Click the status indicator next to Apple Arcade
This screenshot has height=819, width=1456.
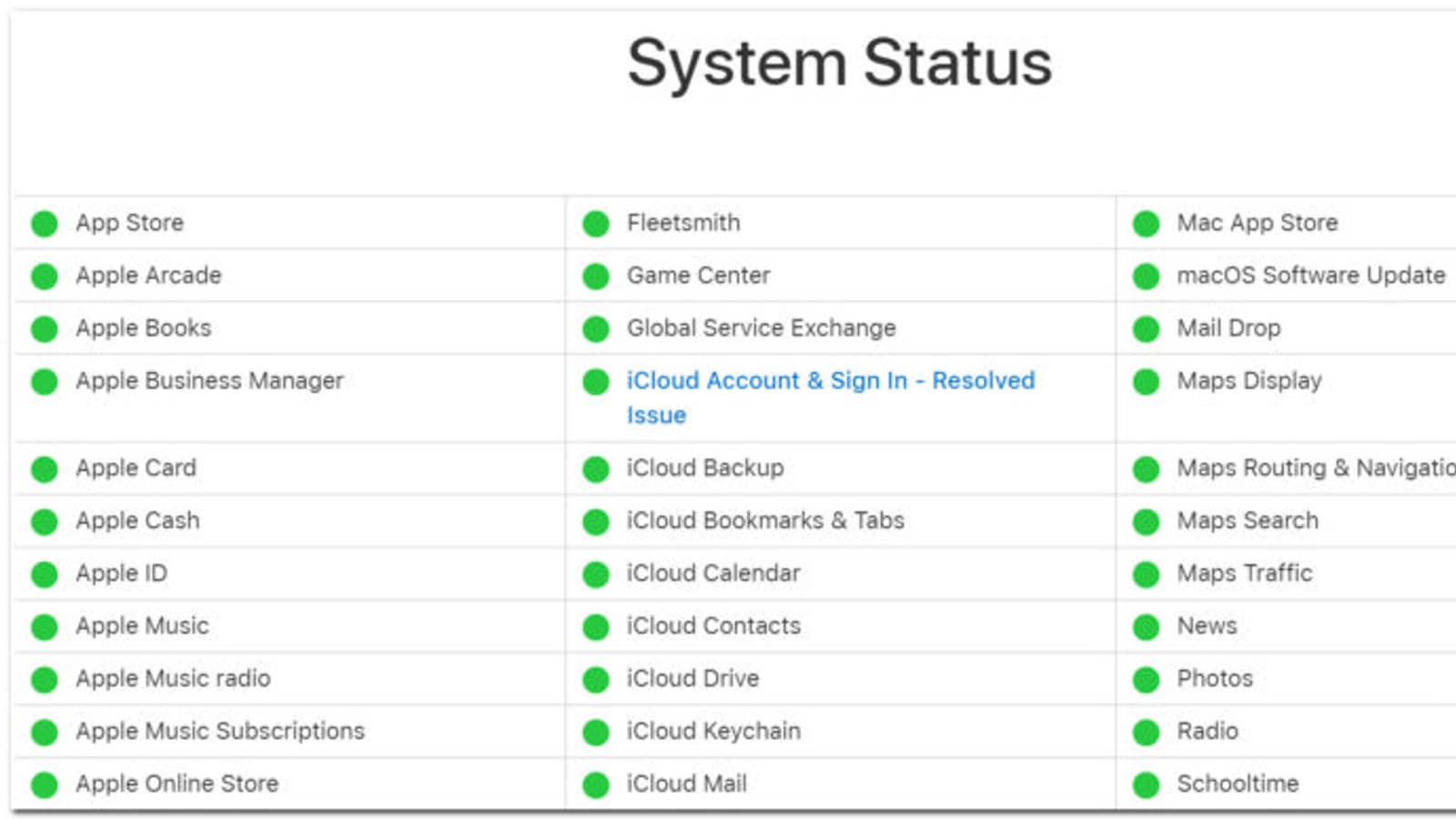[x=45, y=276]
